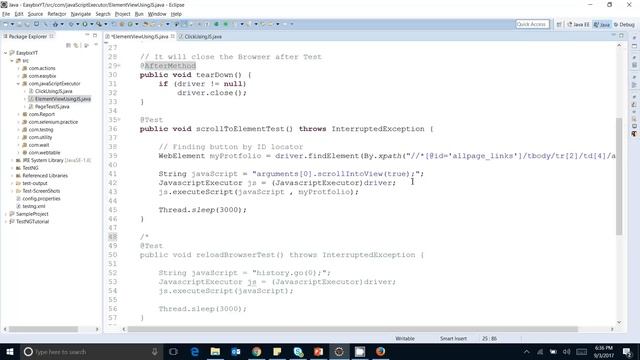
Task: Select the Test-ScreenShots folder
Action: pyautogui.click(x=41, y=191)
